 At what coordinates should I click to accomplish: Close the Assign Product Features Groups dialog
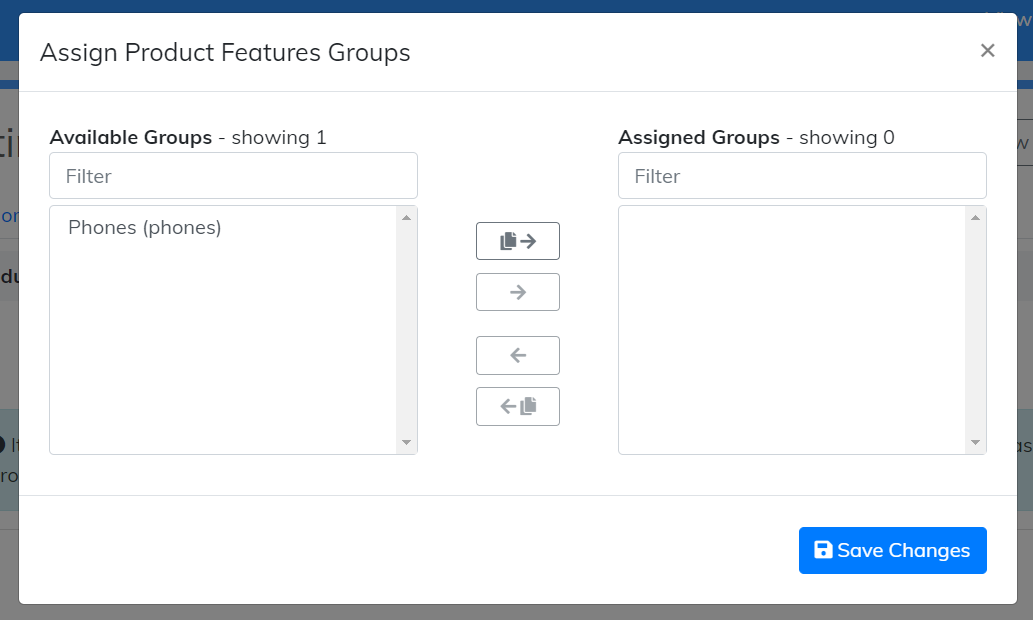coord(987,51)
